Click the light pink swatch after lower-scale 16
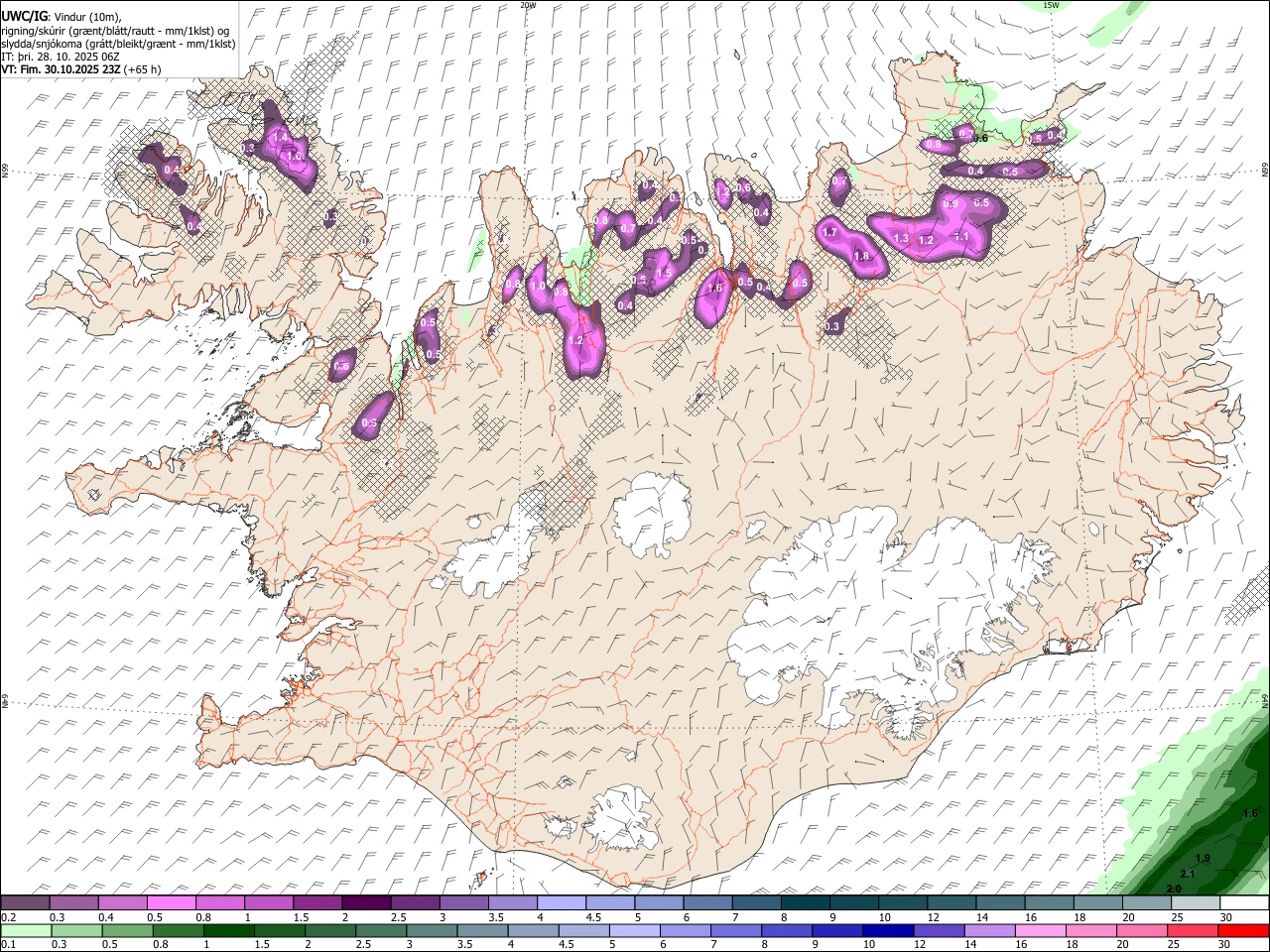The height and width of the screenshot is (952, 1270). click(x=1040, y=930)
